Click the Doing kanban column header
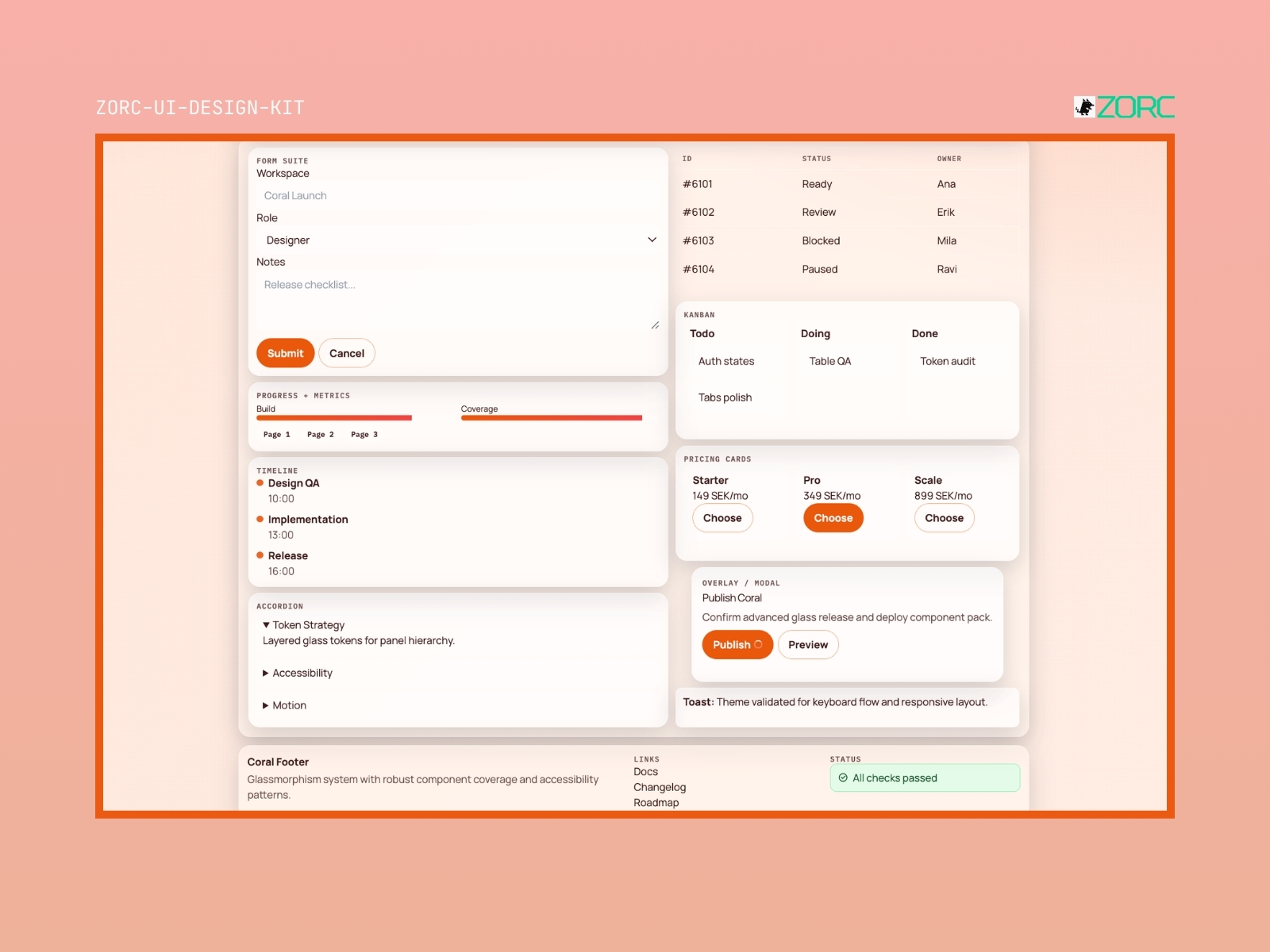 coord(815,334)
